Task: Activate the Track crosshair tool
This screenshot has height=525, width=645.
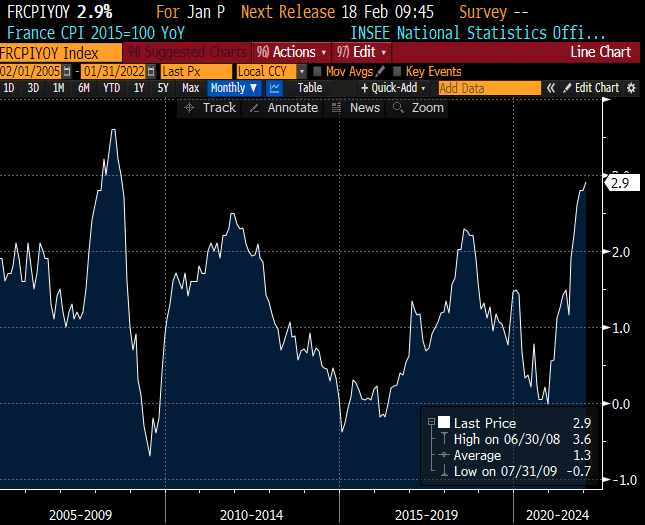Action: point(211,108)
